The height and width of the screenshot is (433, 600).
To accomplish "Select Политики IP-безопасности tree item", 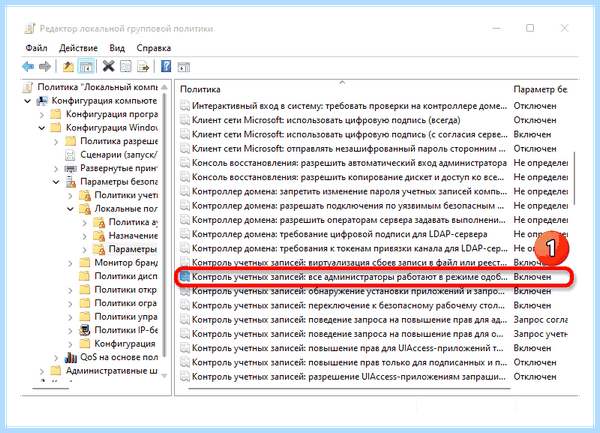I will pyautogui.click(x=118, y=330).
